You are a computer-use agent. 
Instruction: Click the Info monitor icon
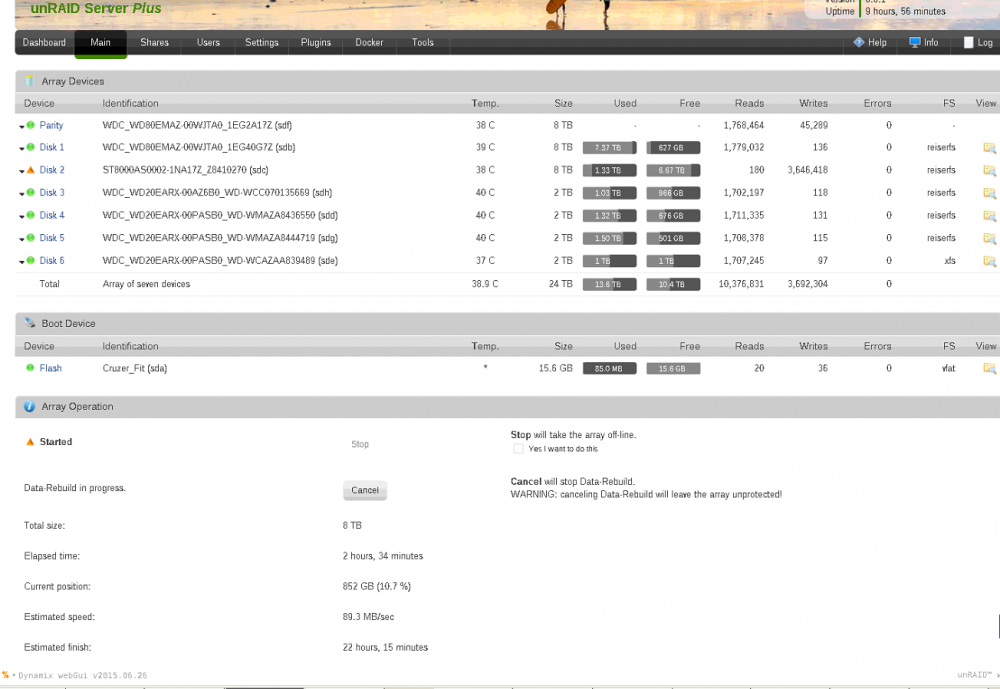pyautogui.click(x=915, y=42)
